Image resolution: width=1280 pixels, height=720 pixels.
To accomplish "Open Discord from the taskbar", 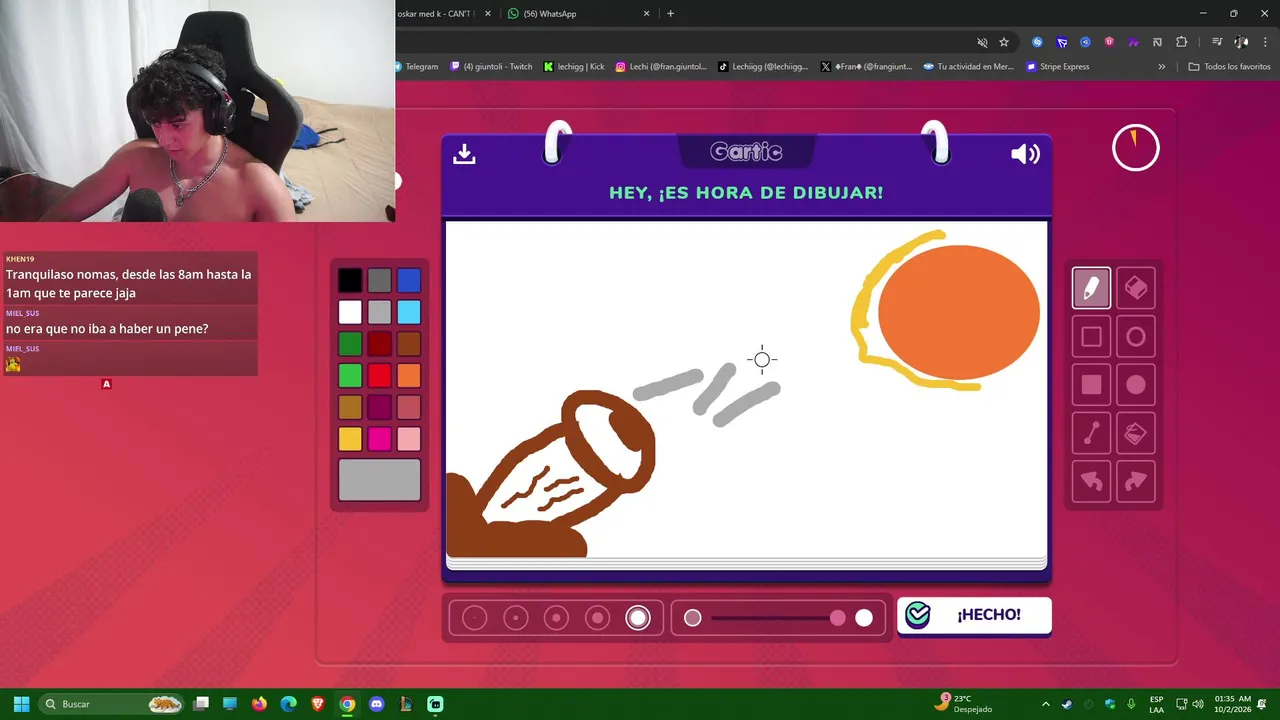I will click(376, 704).
